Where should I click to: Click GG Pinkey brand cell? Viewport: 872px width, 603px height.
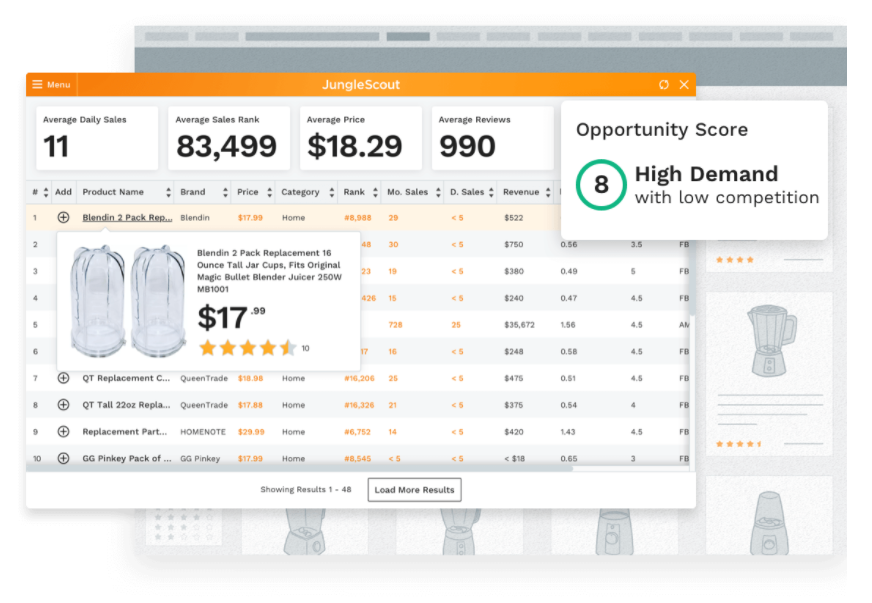click(x=200, y=458)
